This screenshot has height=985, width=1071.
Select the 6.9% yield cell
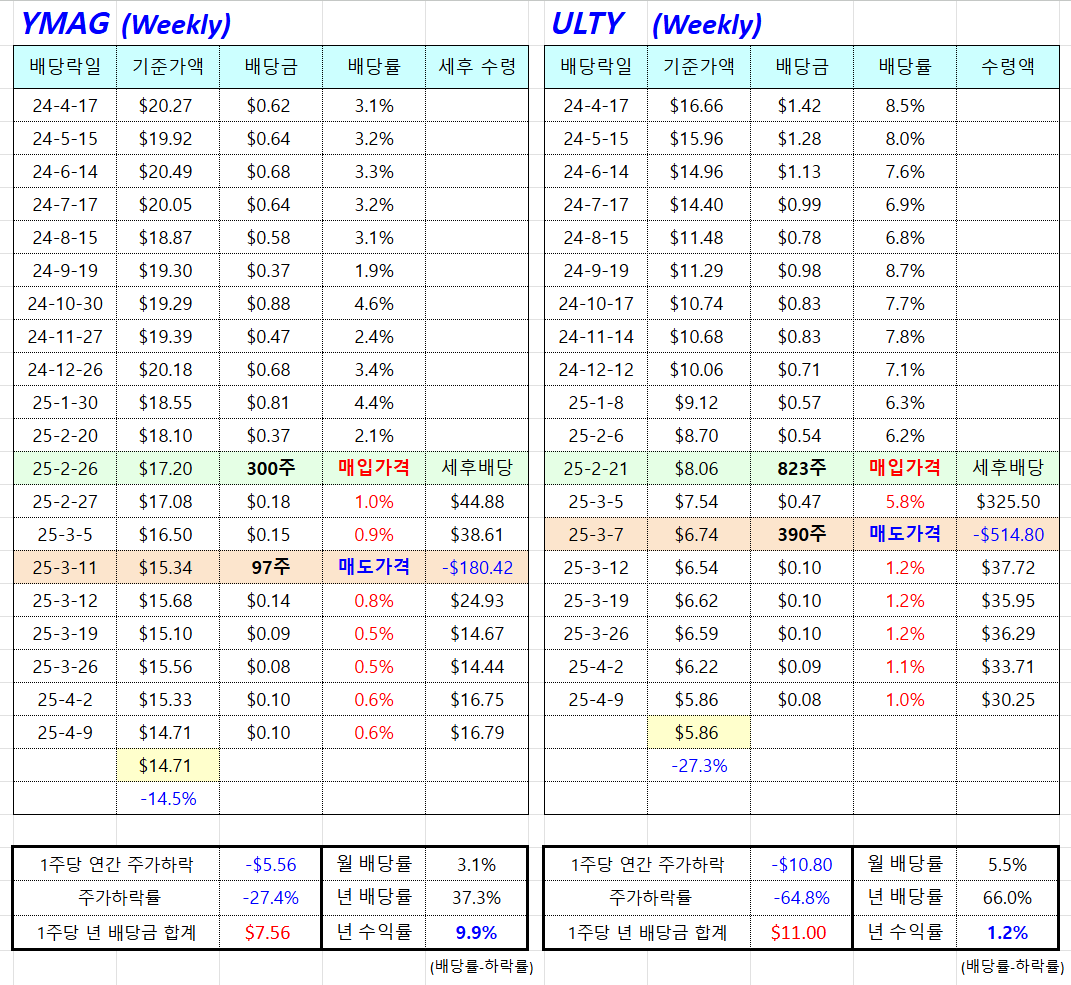pos(905,205)
